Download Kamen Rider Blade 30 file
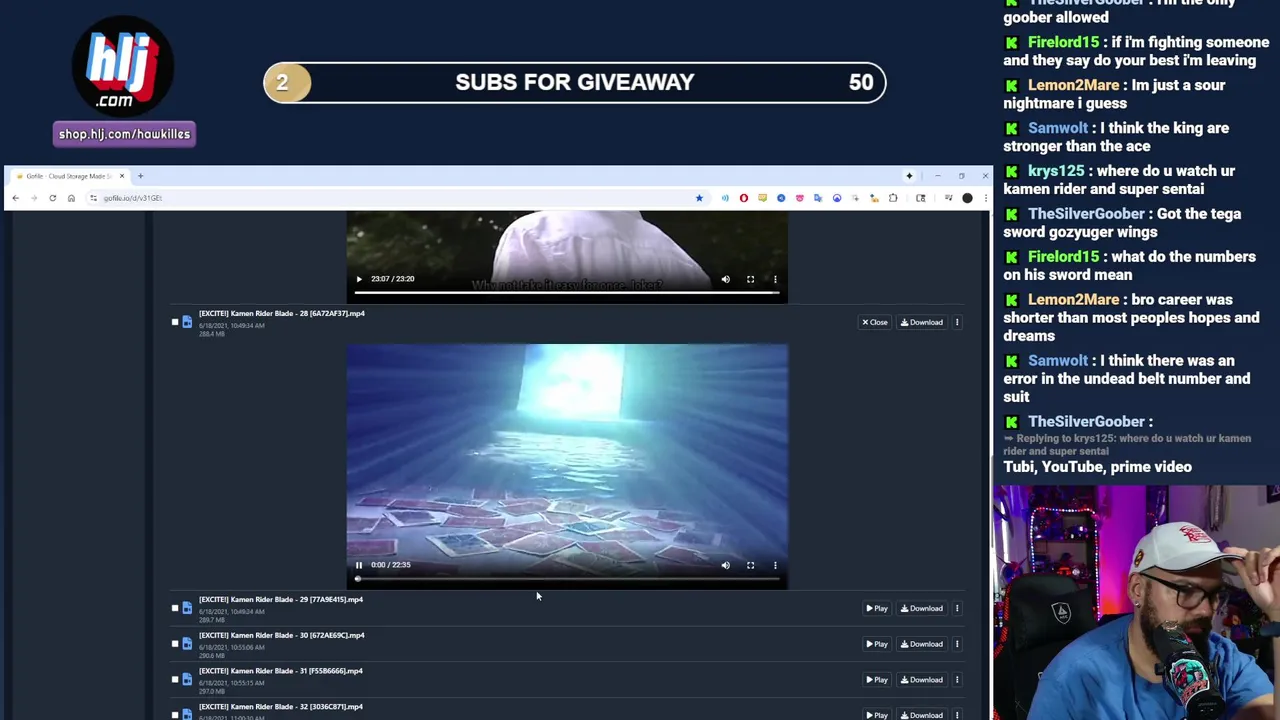The image size is (1280, 720). click(922, 644)
